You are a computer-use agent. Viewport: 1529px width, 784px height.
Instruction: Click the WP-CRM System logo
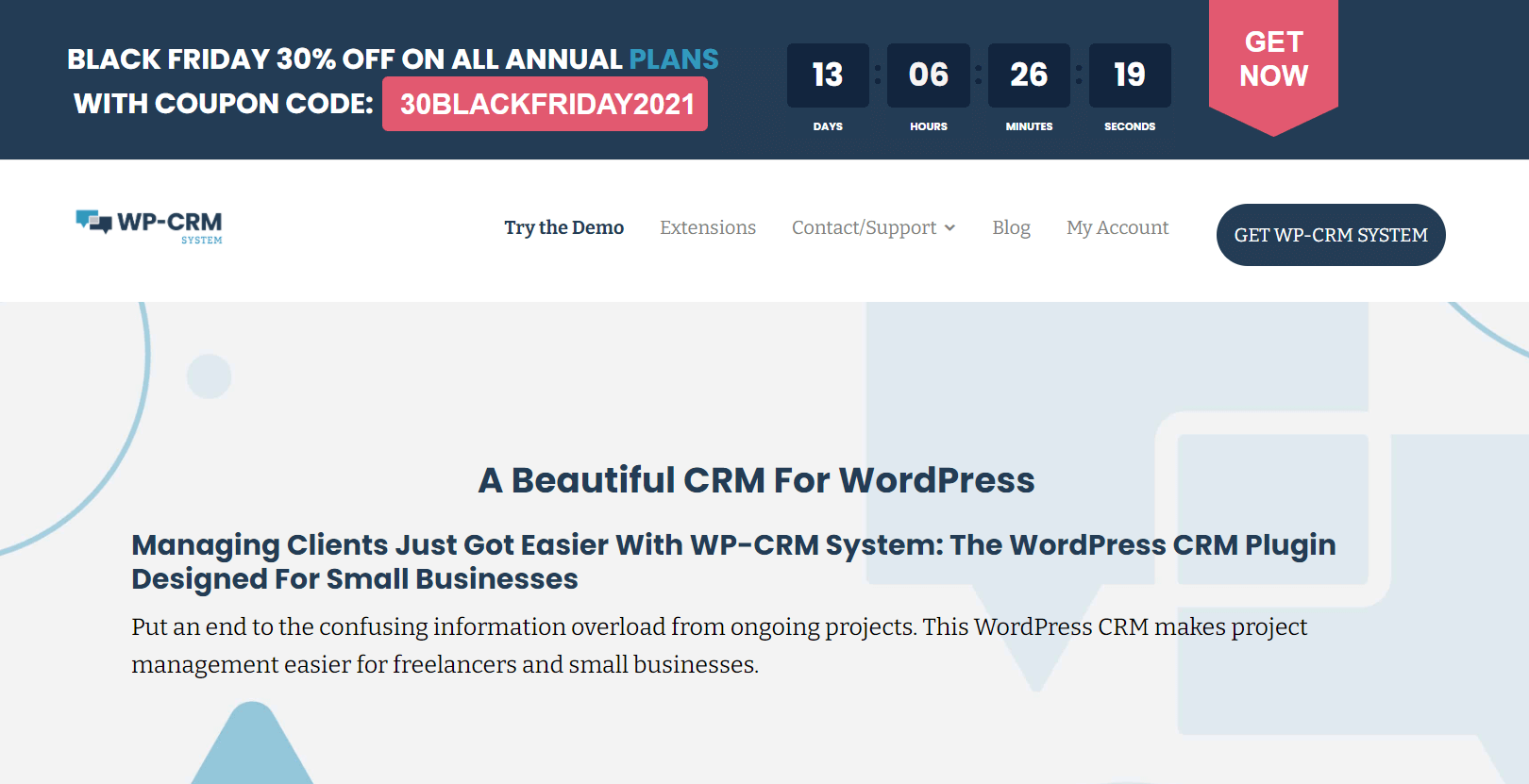click(x=149, y=226)
